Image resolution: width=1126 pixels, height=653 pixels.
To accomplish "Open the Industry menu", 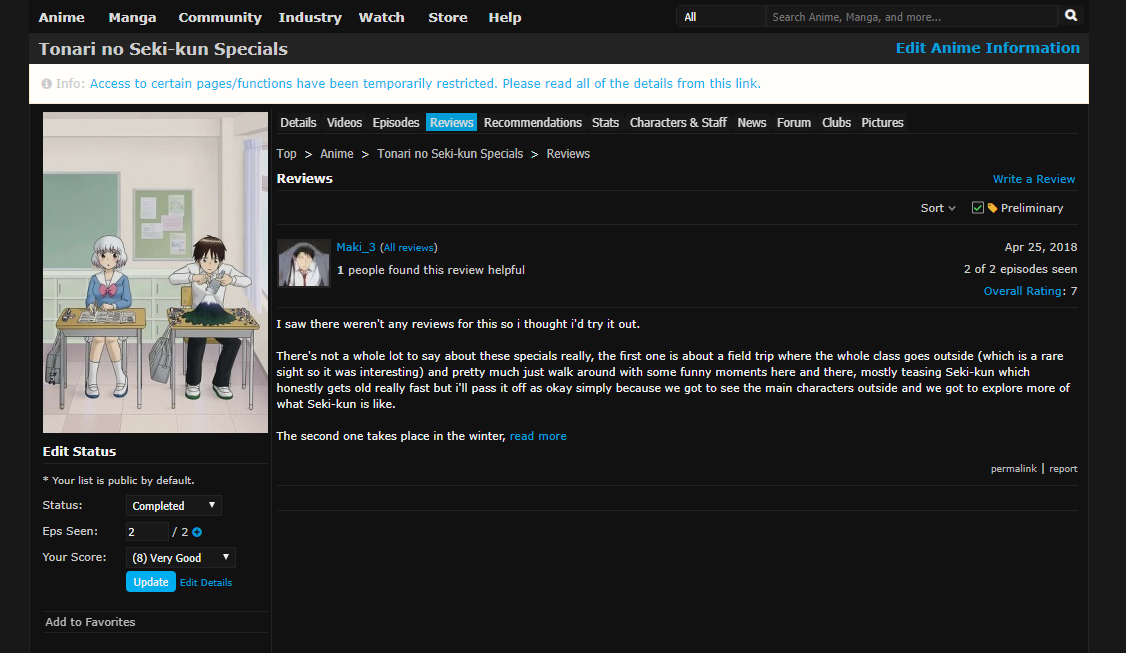I will click(x=310, y=17).
